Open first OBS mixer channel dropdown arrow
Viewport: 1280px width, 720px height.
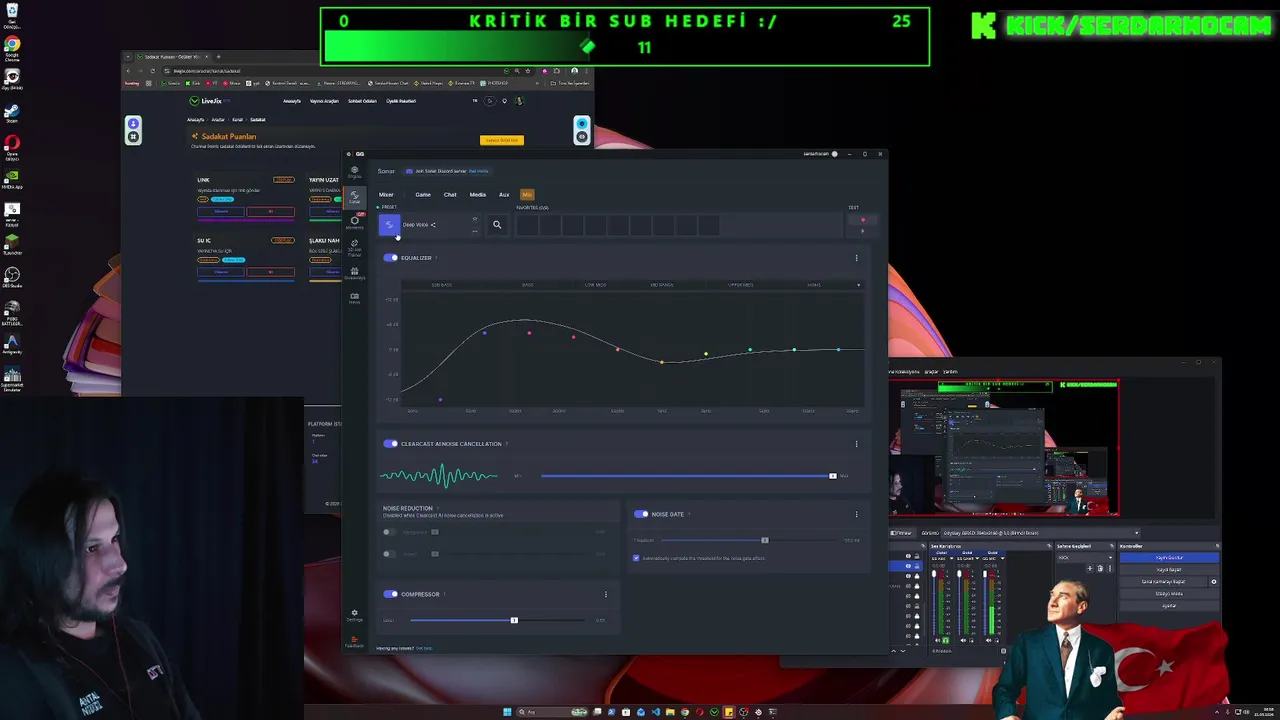[951, 558]
